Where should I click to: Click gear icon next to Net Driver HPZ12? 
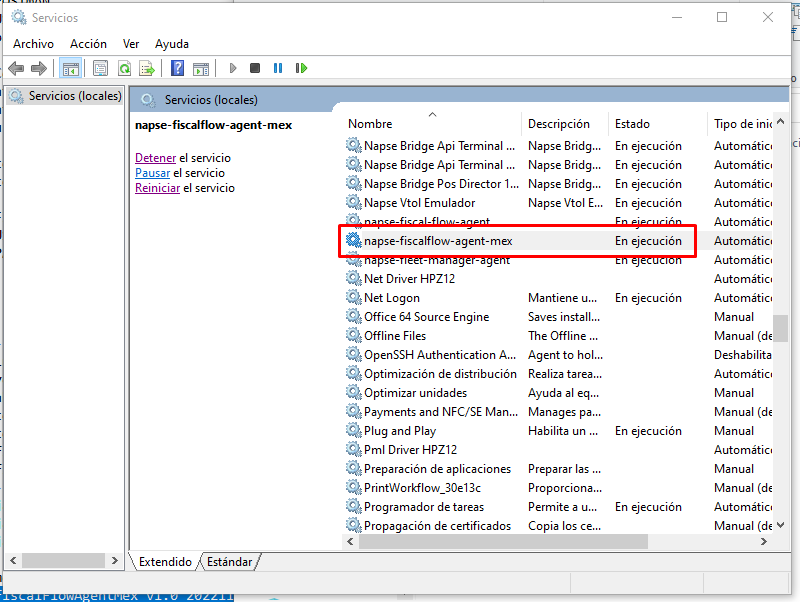coord(353,278)
